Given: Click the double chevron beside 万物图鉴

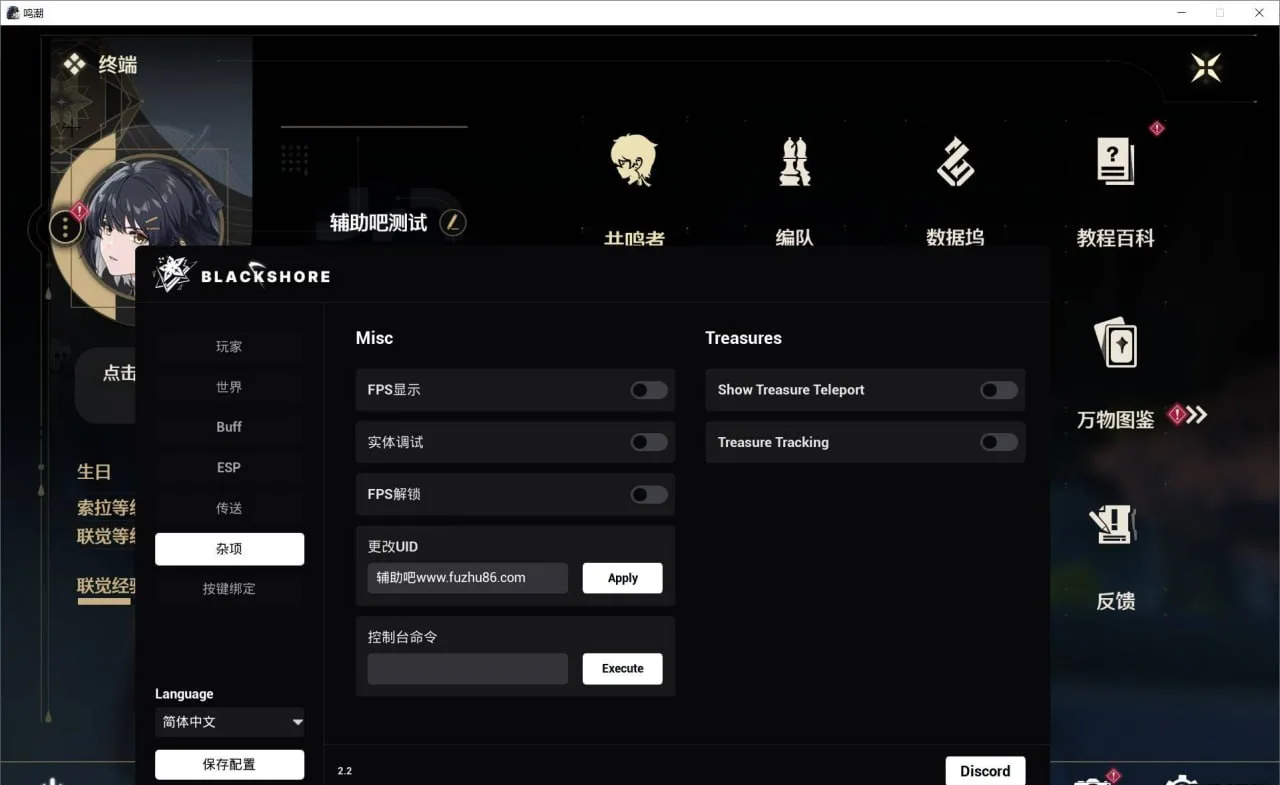Looking at the screenshot, I should click(1197, 414).
